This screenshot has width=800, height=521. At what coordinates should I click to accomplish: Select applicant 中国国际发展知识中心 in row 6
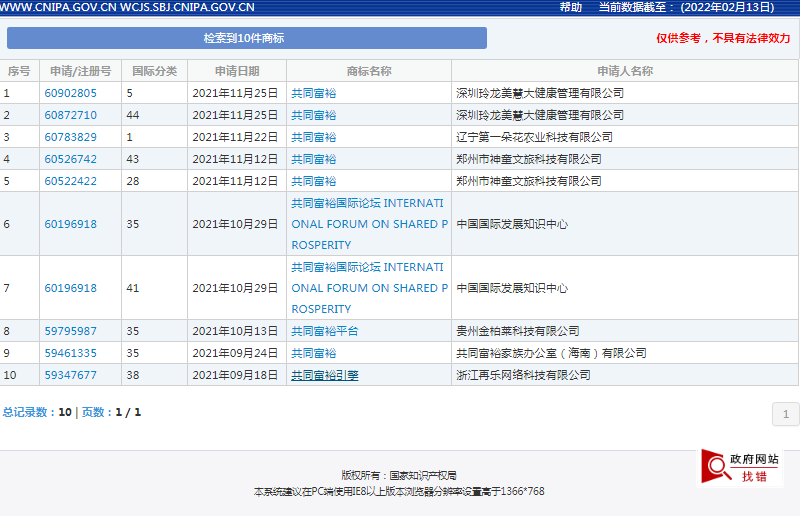click(x=512, y=224)
